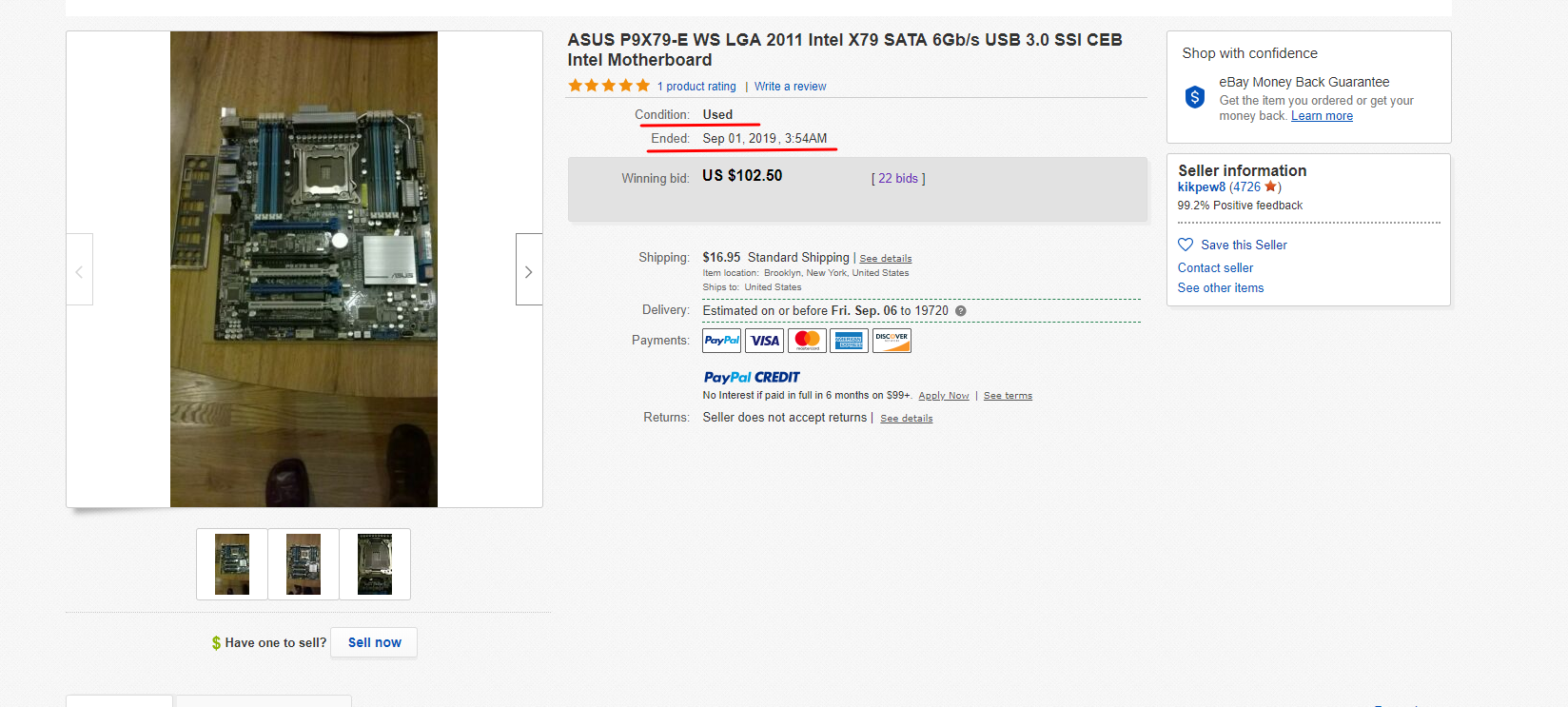Click the ended date Sep 01, 2019
Screen dimensions: 1568x707
[x=765, y=139]
